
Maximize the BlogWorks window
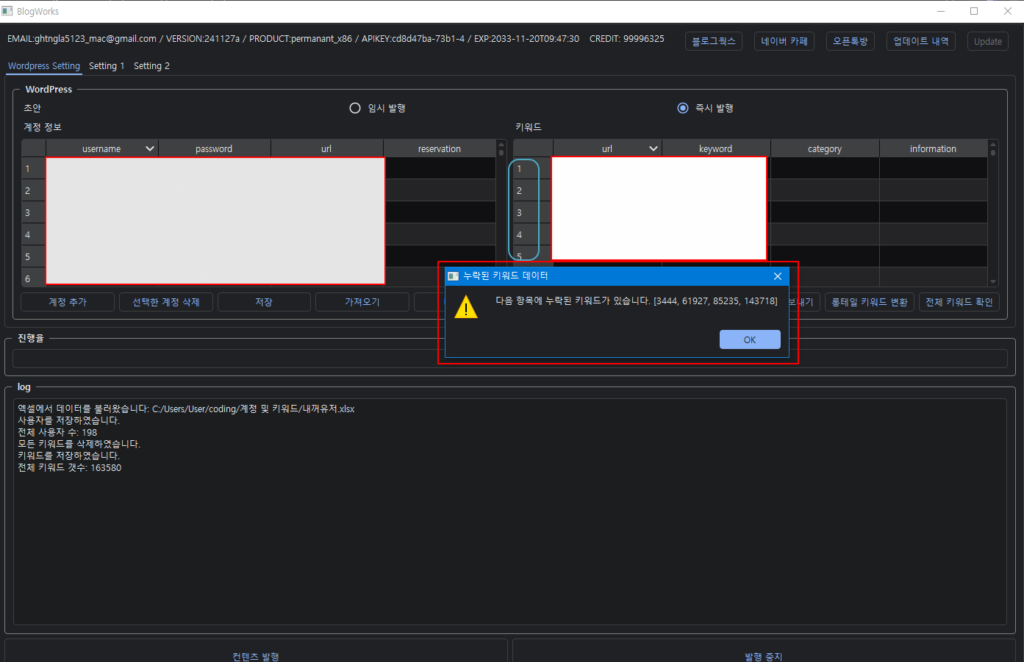pos(973,11)
